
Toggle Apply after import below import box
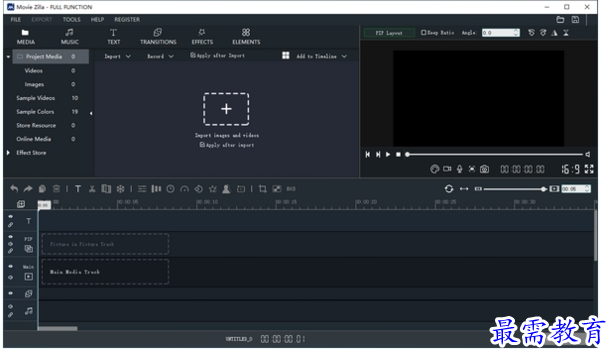point(202,144)
